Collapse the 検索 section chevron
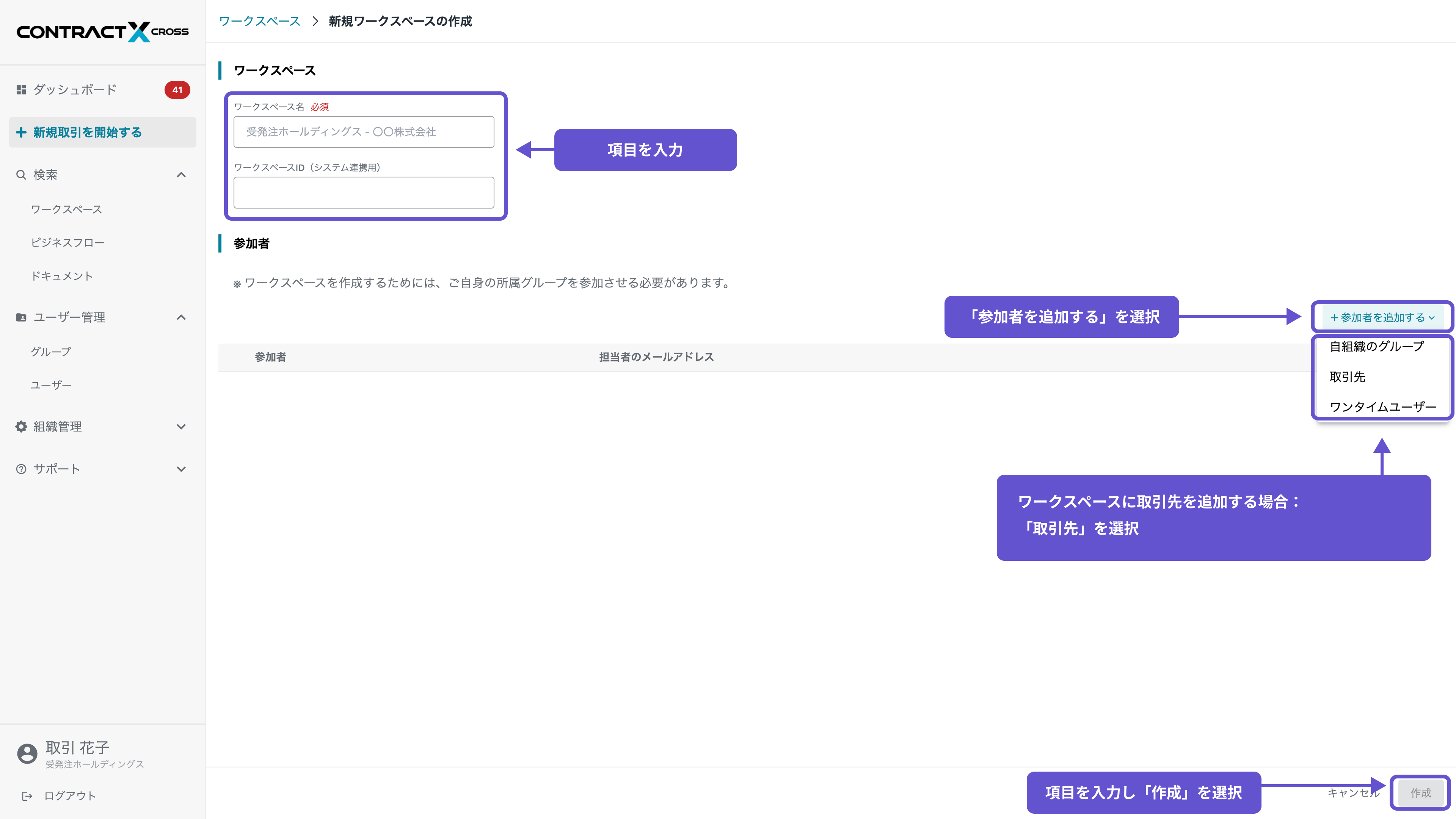The height and width of the screenshot is (819, 1456). (x=182, y=175)
